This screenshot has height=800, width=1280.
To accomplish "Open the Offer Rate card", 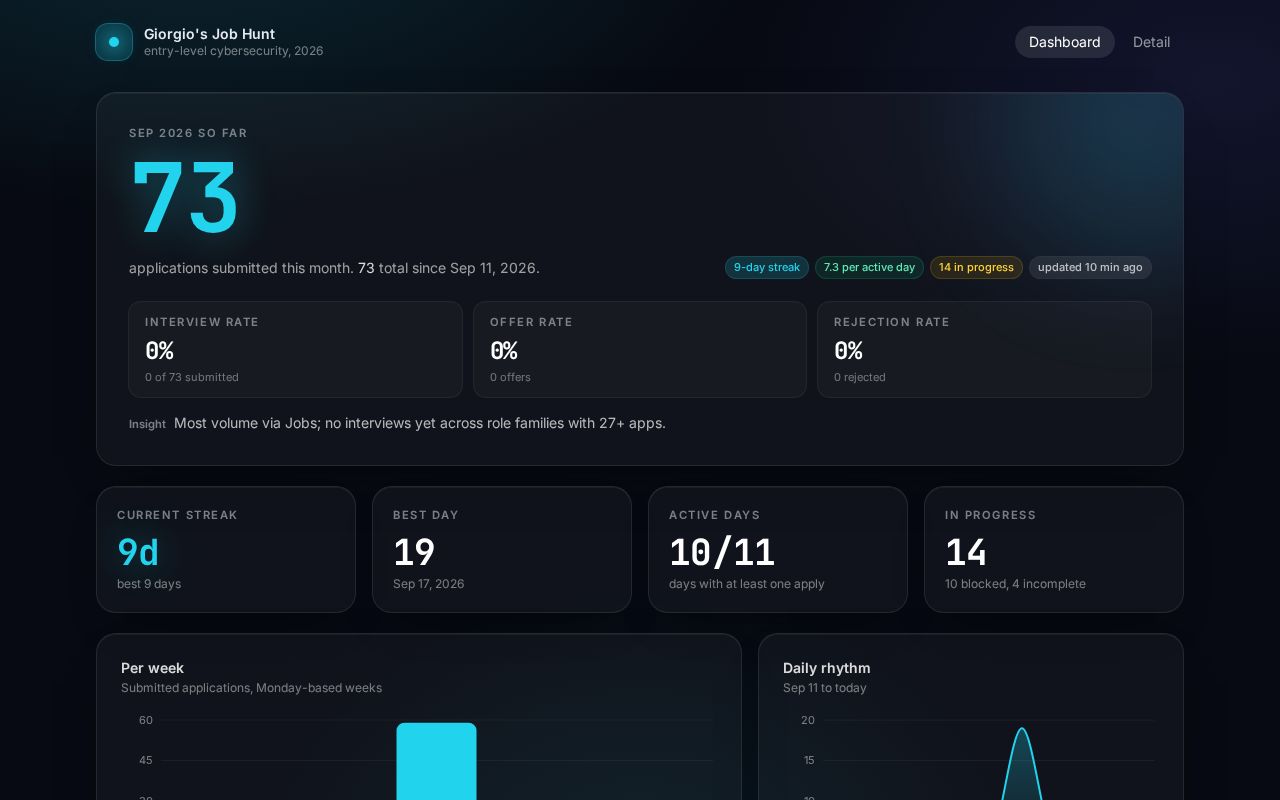I will coord(640,349).
